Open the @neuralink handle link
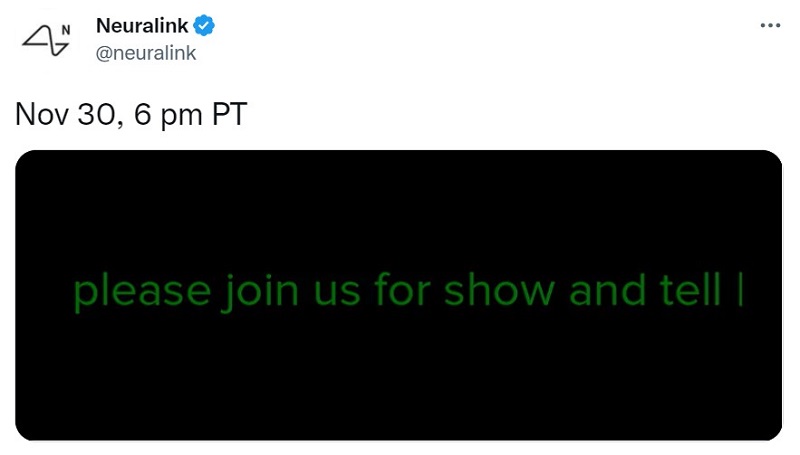Screen dimensions: 800x455 pyautogui.click(x=146, y=53)
